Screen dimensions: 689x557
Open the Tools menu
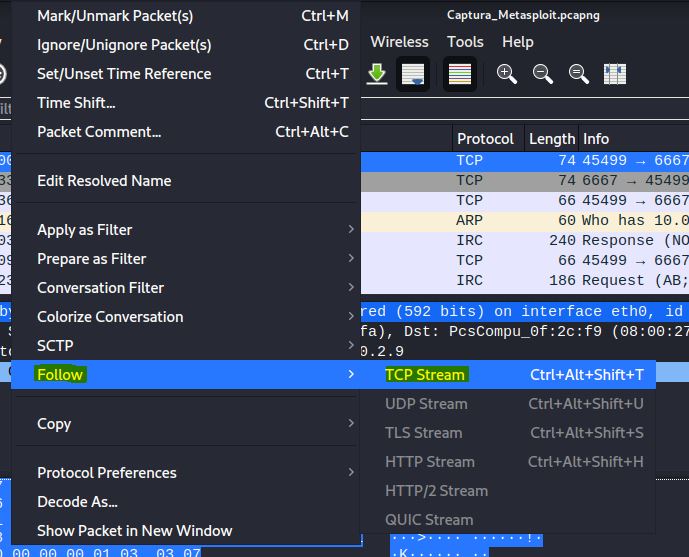pyautogui.click(x=465, y=42)
